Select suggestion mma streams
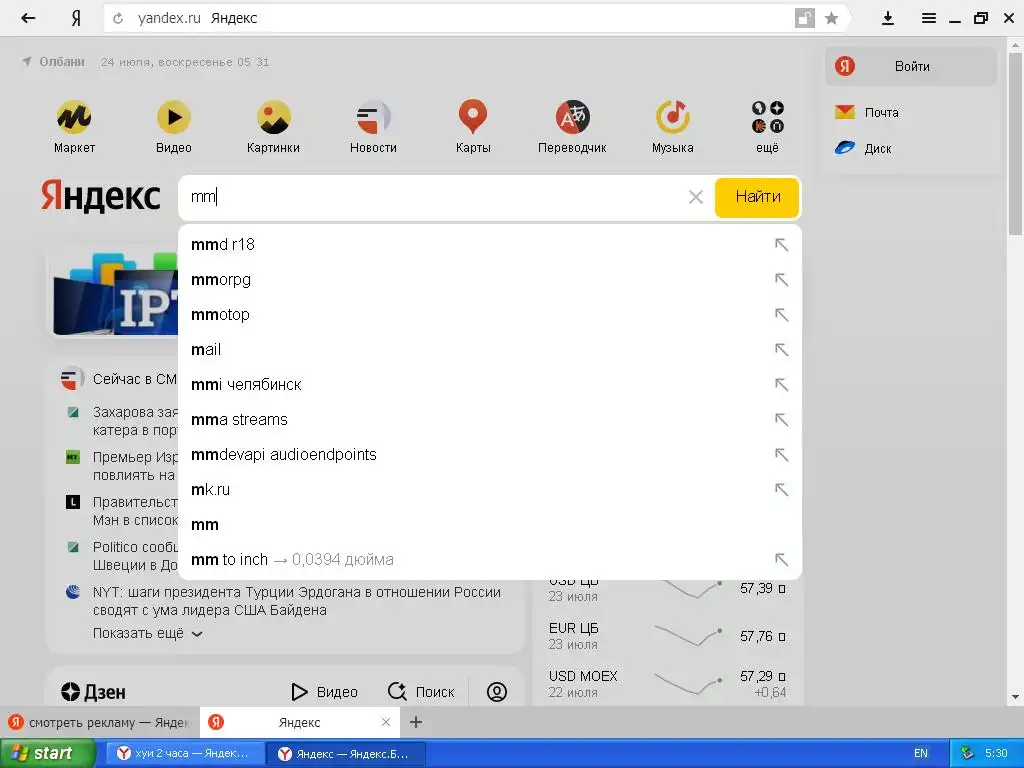This screenshot has width=1024, height=768. tap(490, 419)
